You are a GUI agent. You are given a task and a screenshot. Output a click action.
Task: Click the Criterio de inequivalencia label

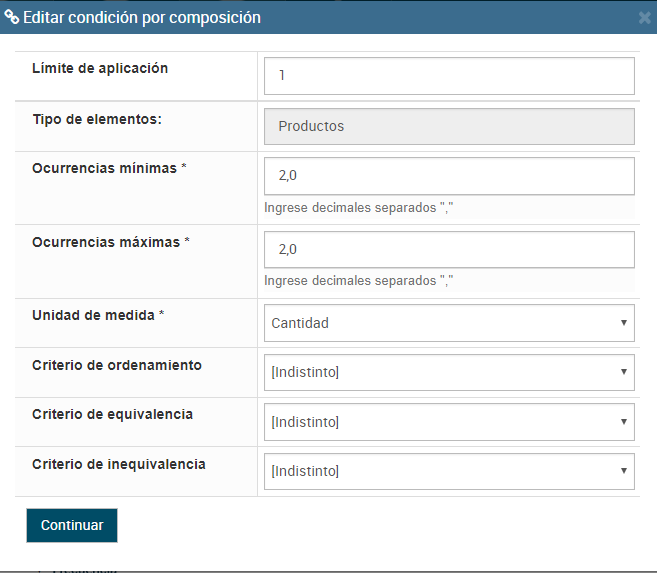point(119,464)
